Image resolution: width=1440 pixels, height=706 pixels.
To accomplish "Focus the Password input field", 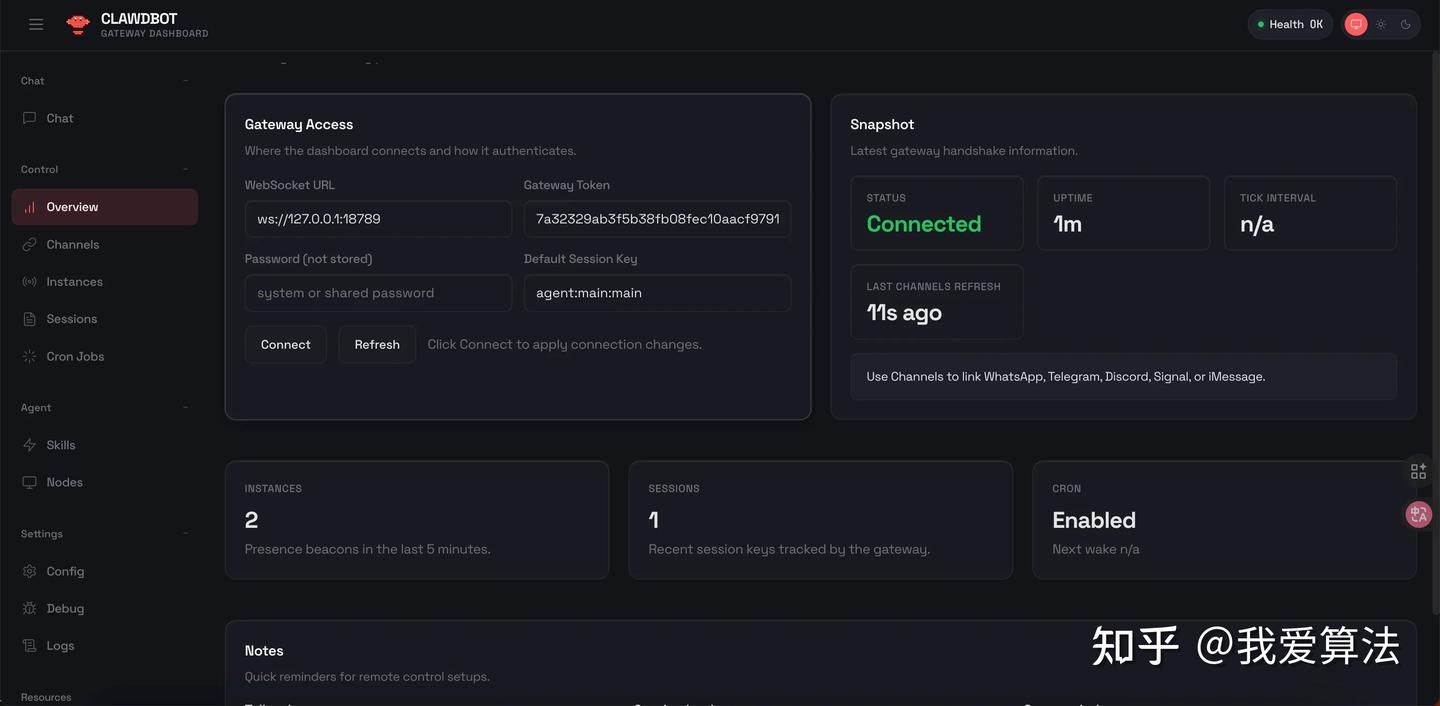I will coord(378,293).
